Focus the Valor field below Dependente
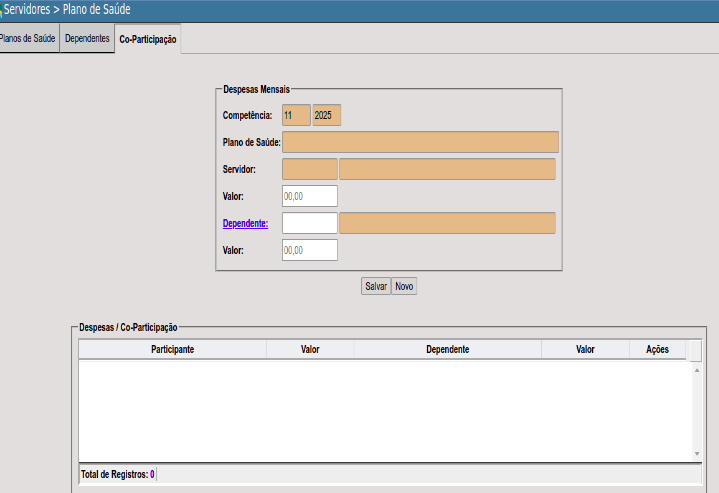This screenshot has height=493, width=719. tap(310, 250)
